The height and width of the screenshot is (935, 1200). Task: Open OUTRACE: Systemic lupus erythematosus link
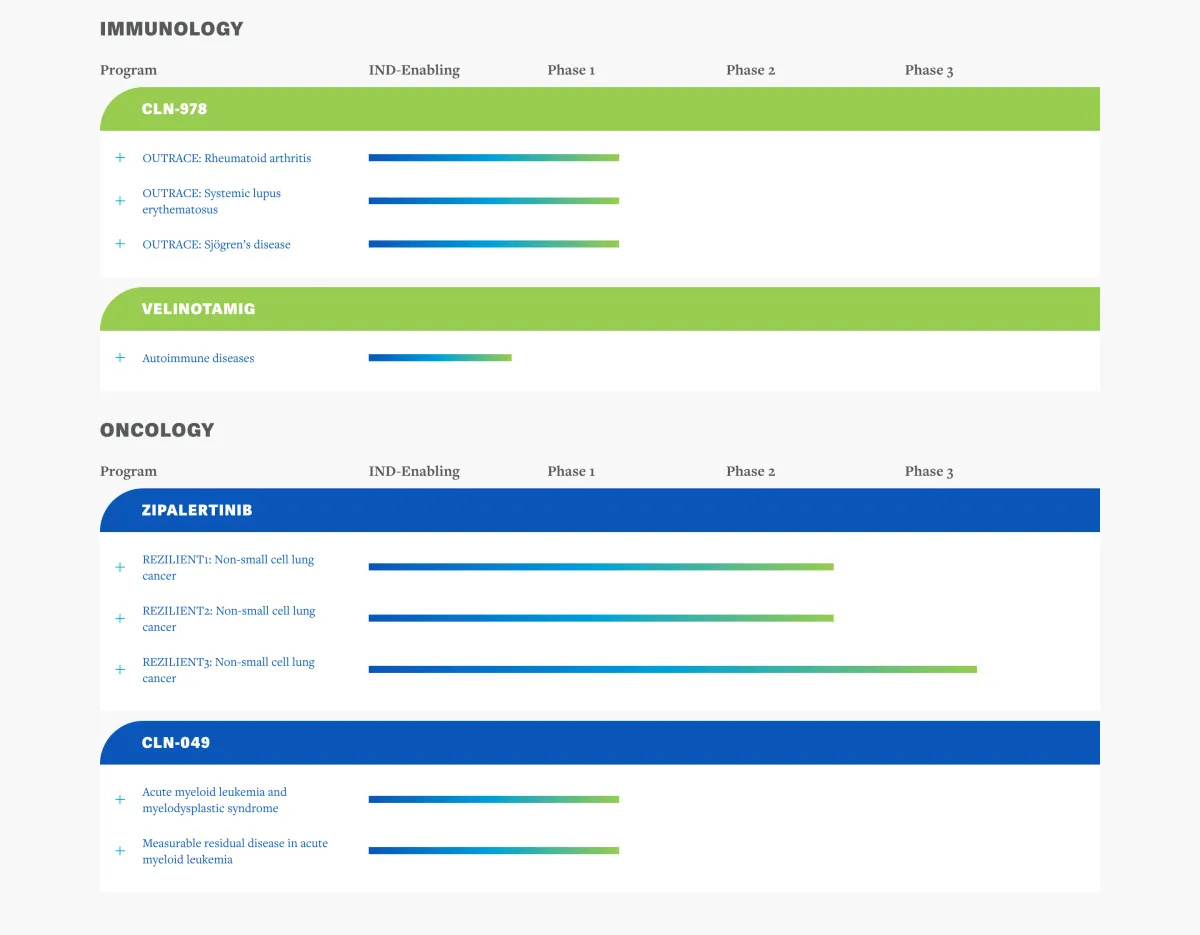pos(211,201)
